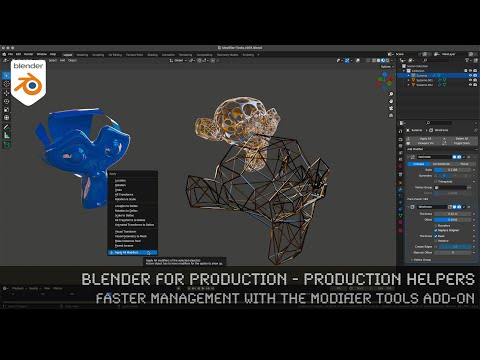Click the zoom viewport magnifier icon
The width and height of the screenshot is (480, 360).
[391, 94]
